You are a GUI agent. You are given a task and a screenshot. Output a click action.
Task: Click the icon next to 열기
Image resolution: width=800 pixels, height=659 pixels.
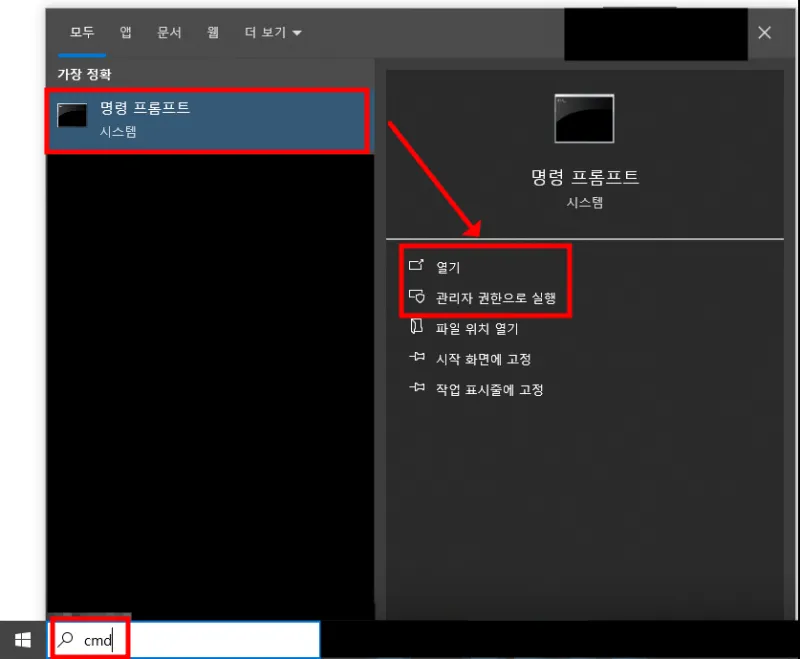pyautogui.click(x=416, y=267)
